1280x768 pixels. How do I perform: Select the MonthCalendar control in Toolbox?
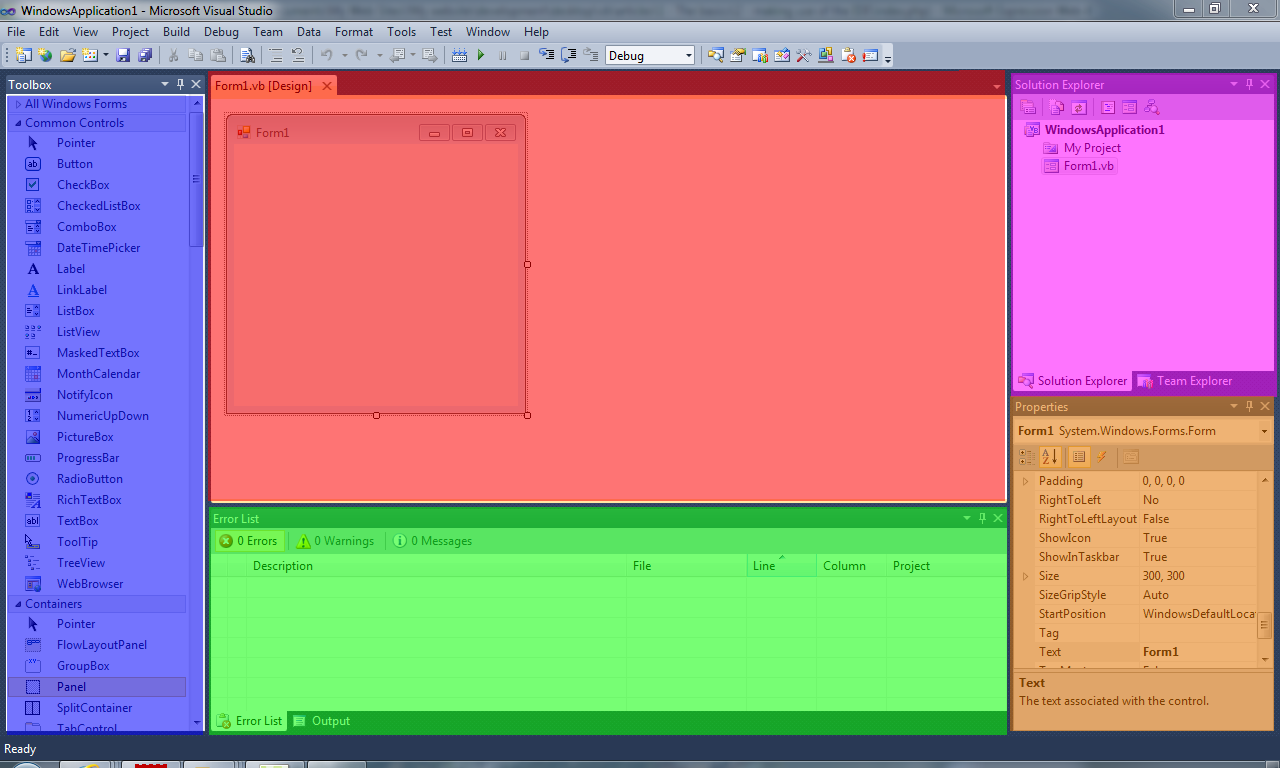(x=97, y=374)
